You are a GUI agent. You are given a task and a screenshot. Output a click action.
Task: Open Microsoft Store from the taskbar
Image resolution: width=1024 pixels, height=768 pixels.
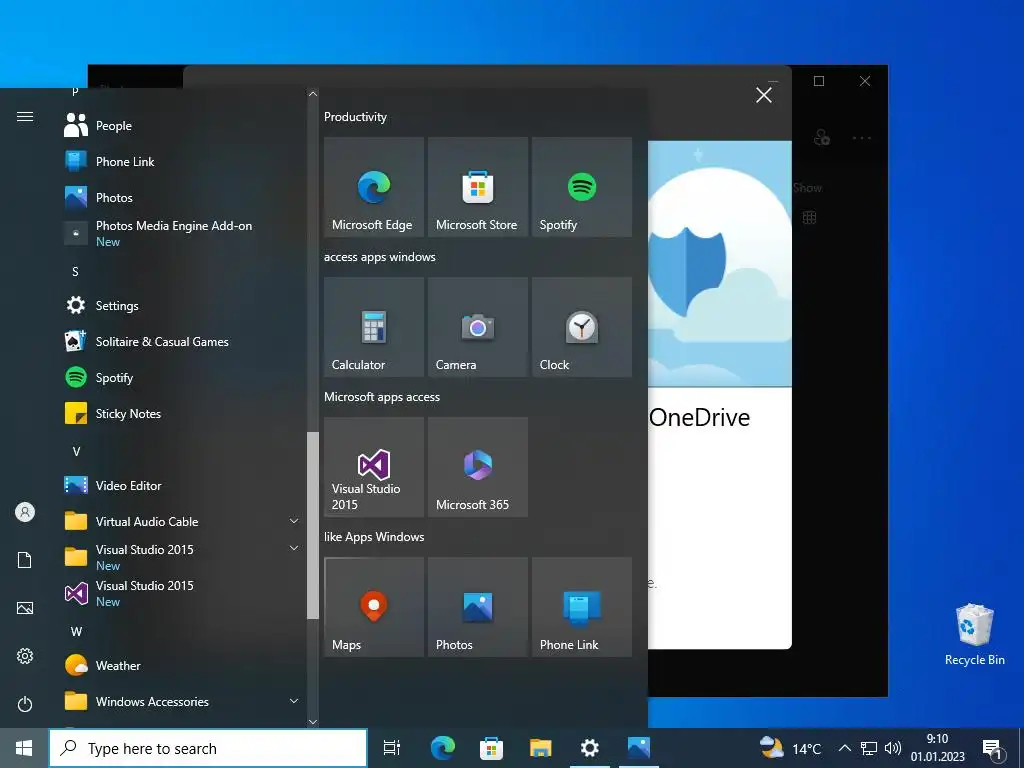(491, 748)
